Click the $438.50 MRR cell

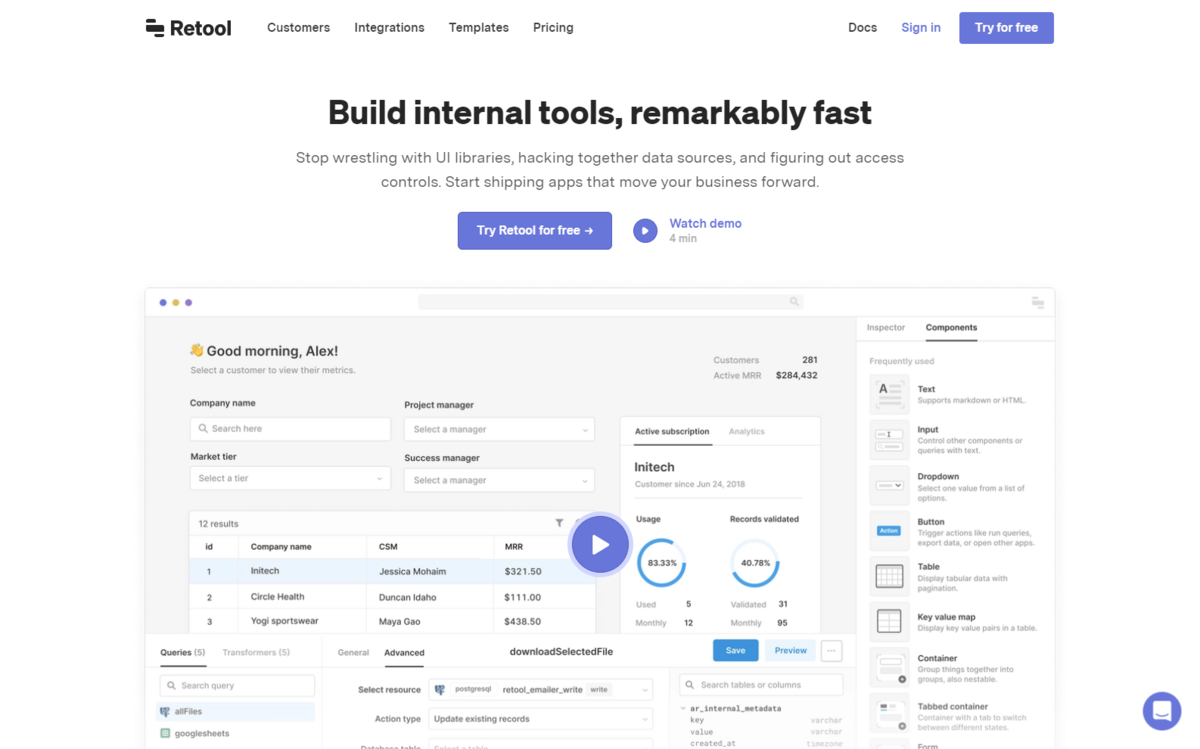(x=523, y=621)
